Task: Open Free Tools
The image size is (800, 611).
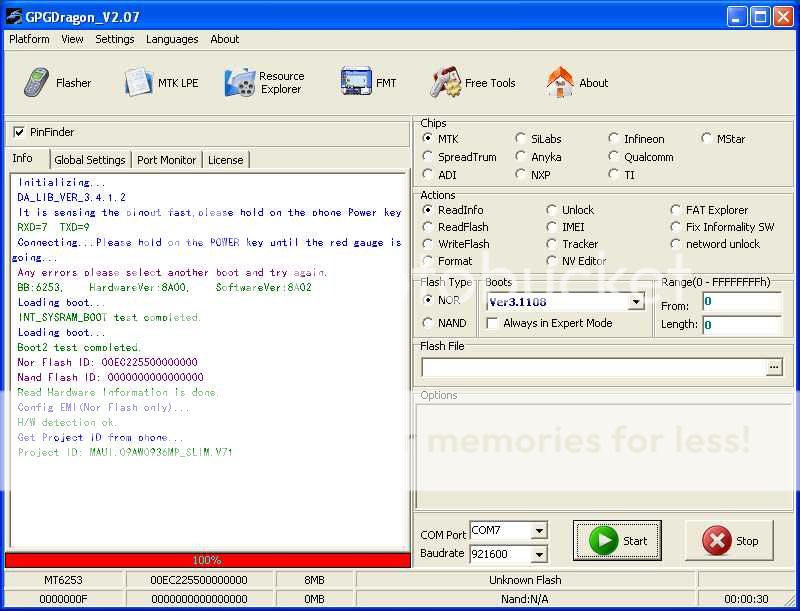Action: coord(473,83)
